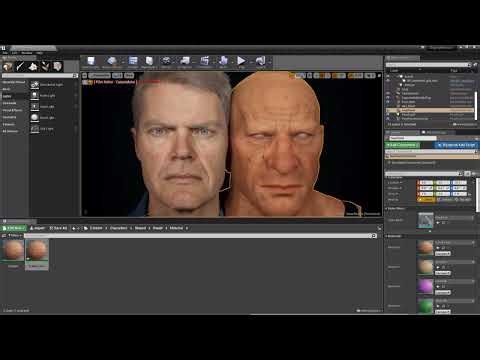Select the Geometry Editing mode icon
The height and width of the screenshot is (360, 480).
(57, 67)
